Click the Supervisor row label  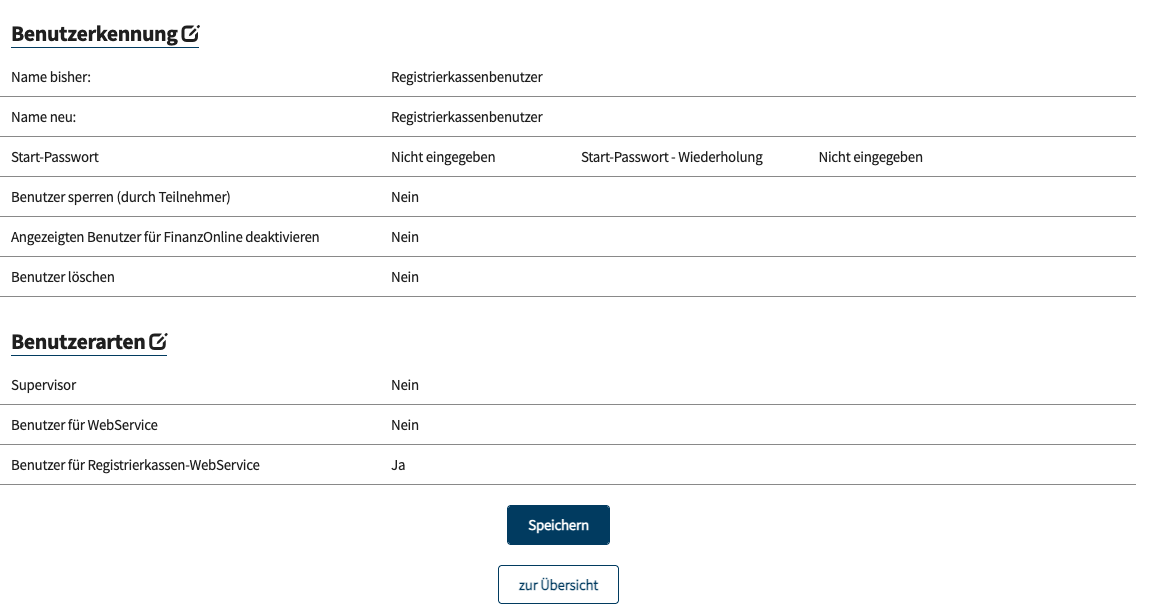click(x=43, y=385)
